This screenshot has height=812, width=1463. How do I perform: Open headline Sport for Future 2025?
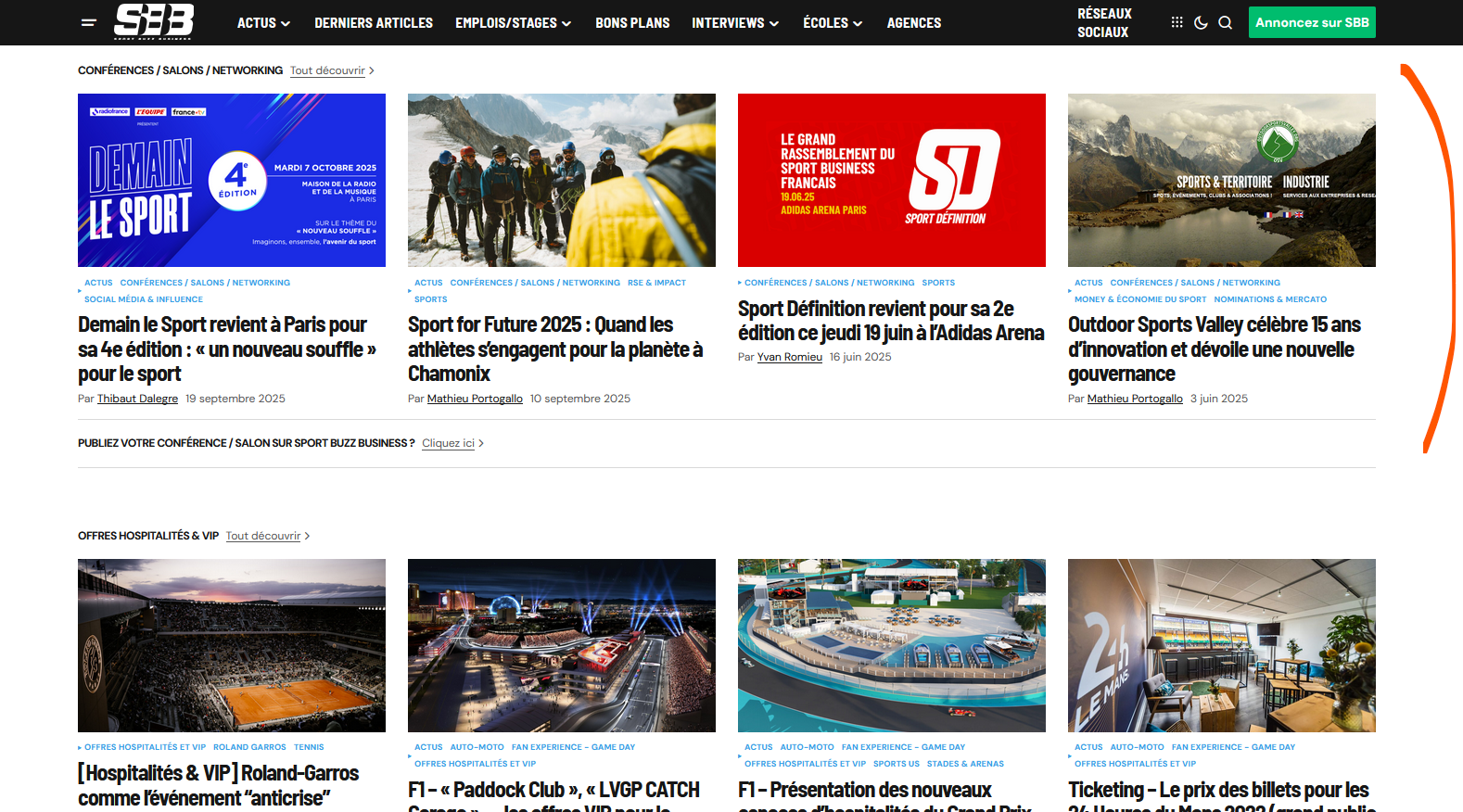555,349
